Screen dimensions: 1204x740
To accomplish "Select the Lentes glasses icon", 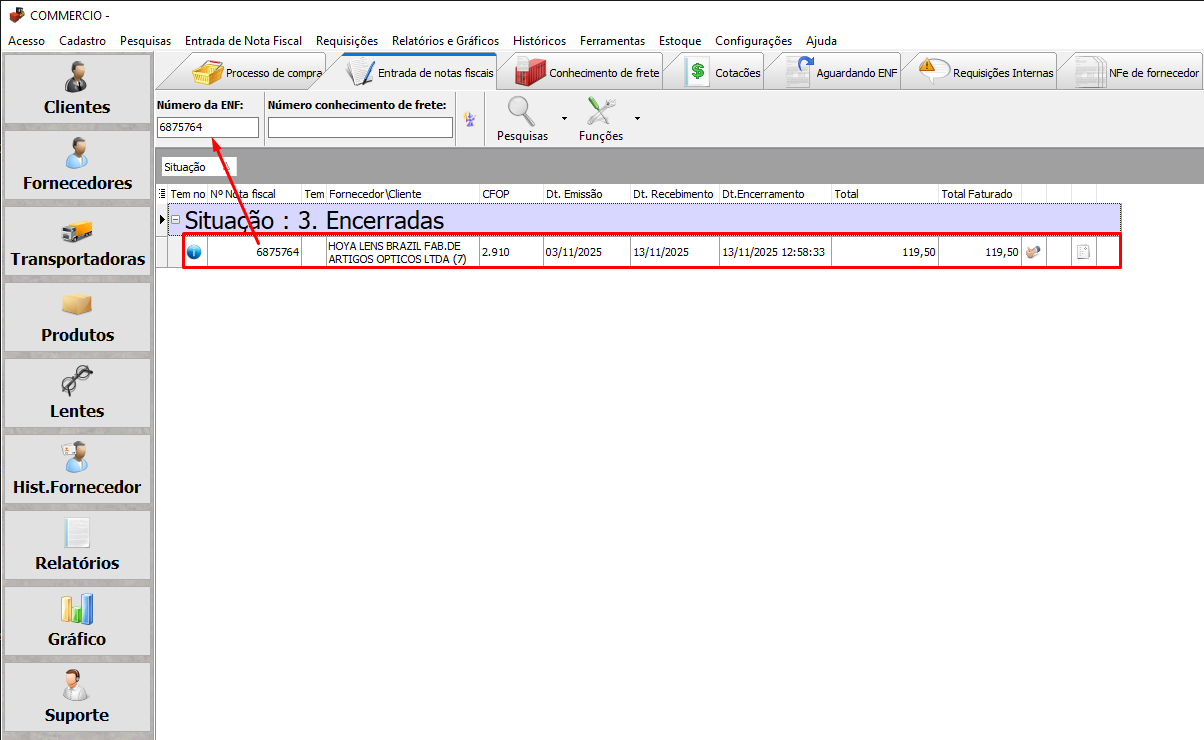I will coord(77,381).
